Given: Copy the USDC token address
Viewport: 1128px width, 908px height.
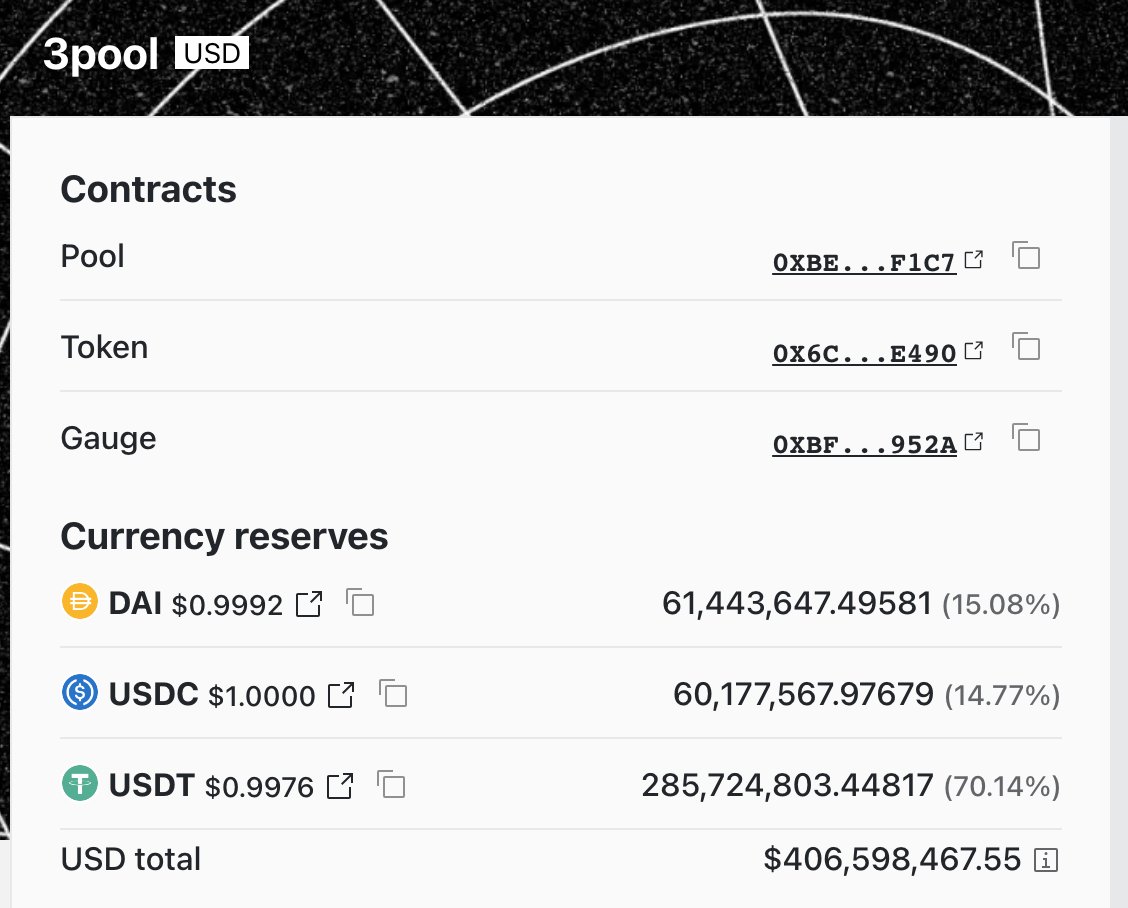Looking at the screenshot, I should tap(393, 693).
